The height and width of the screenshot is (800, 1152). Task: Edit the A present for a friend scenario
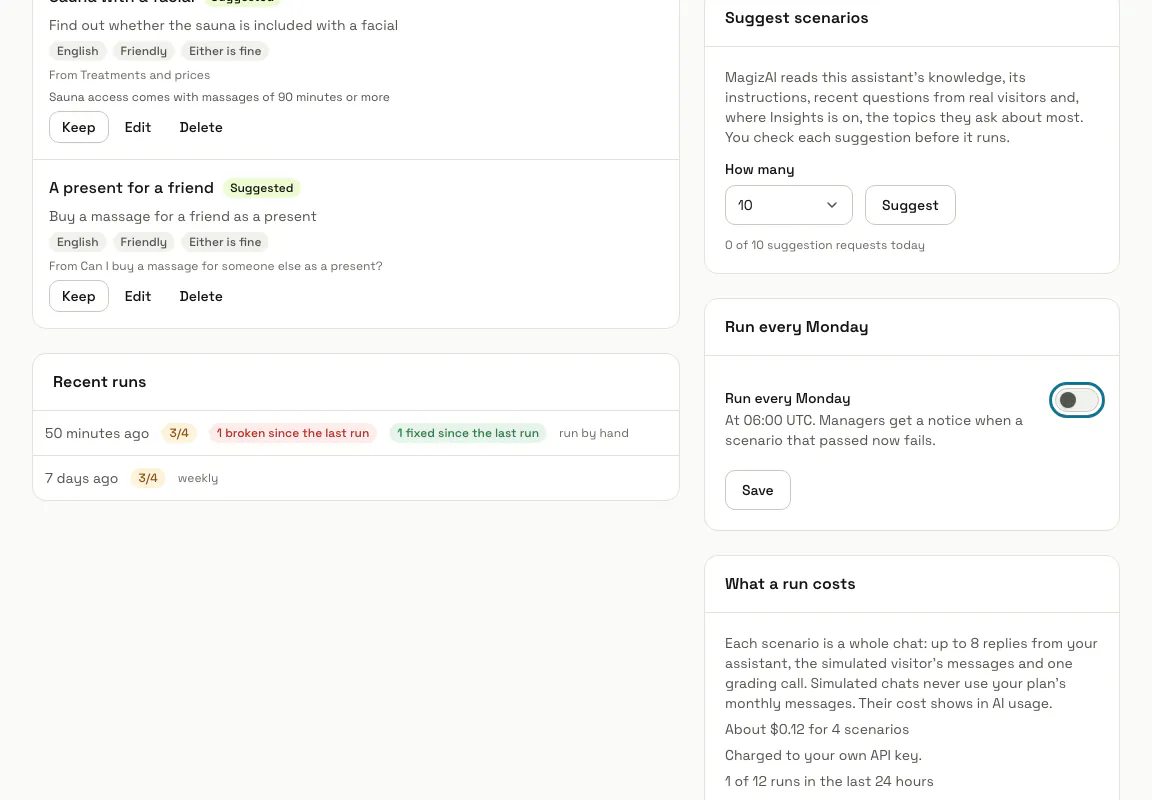coord(137,296)
